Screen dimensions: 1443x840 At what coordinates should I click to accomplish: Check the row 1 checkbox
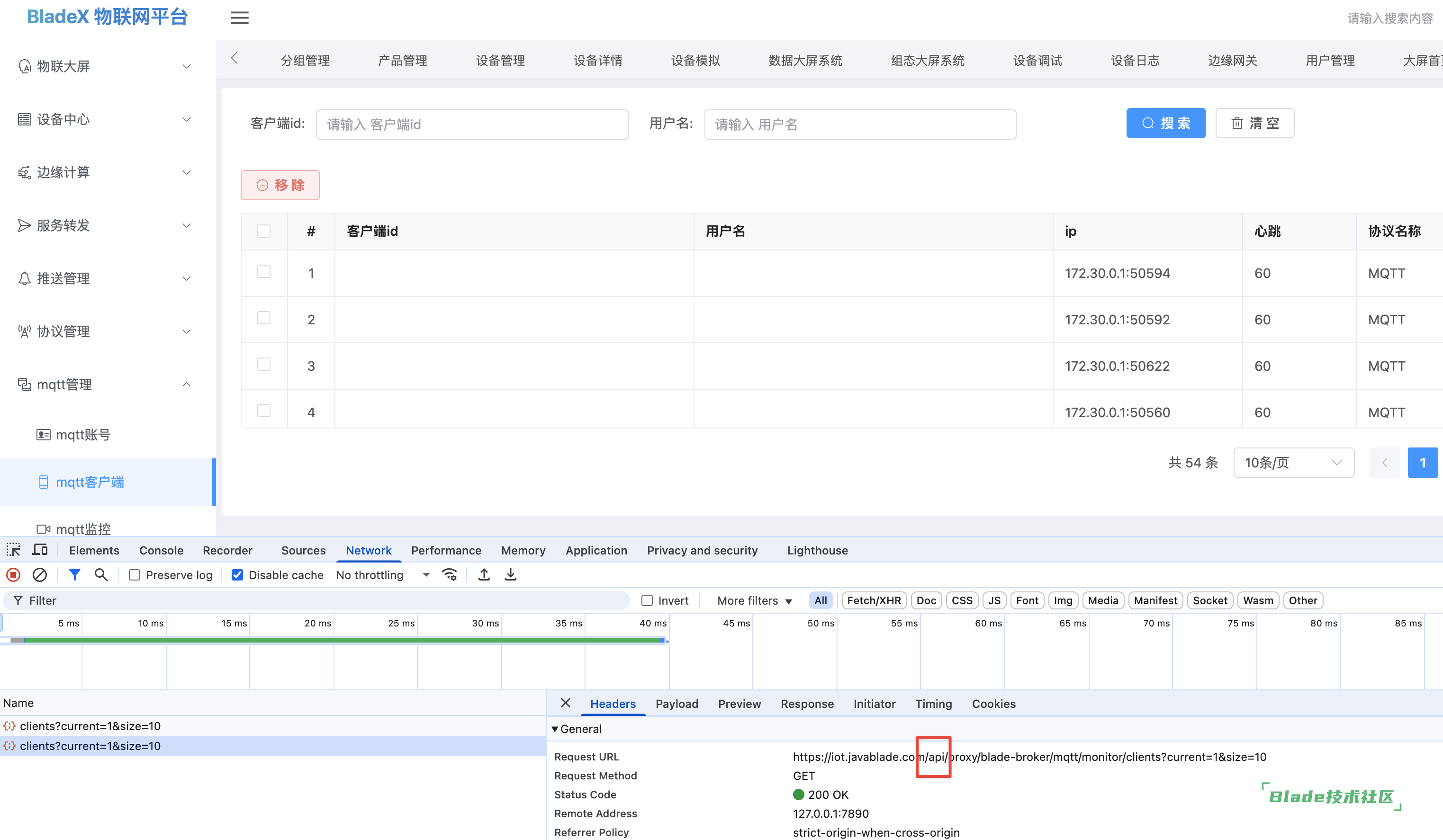pos(263,272)
